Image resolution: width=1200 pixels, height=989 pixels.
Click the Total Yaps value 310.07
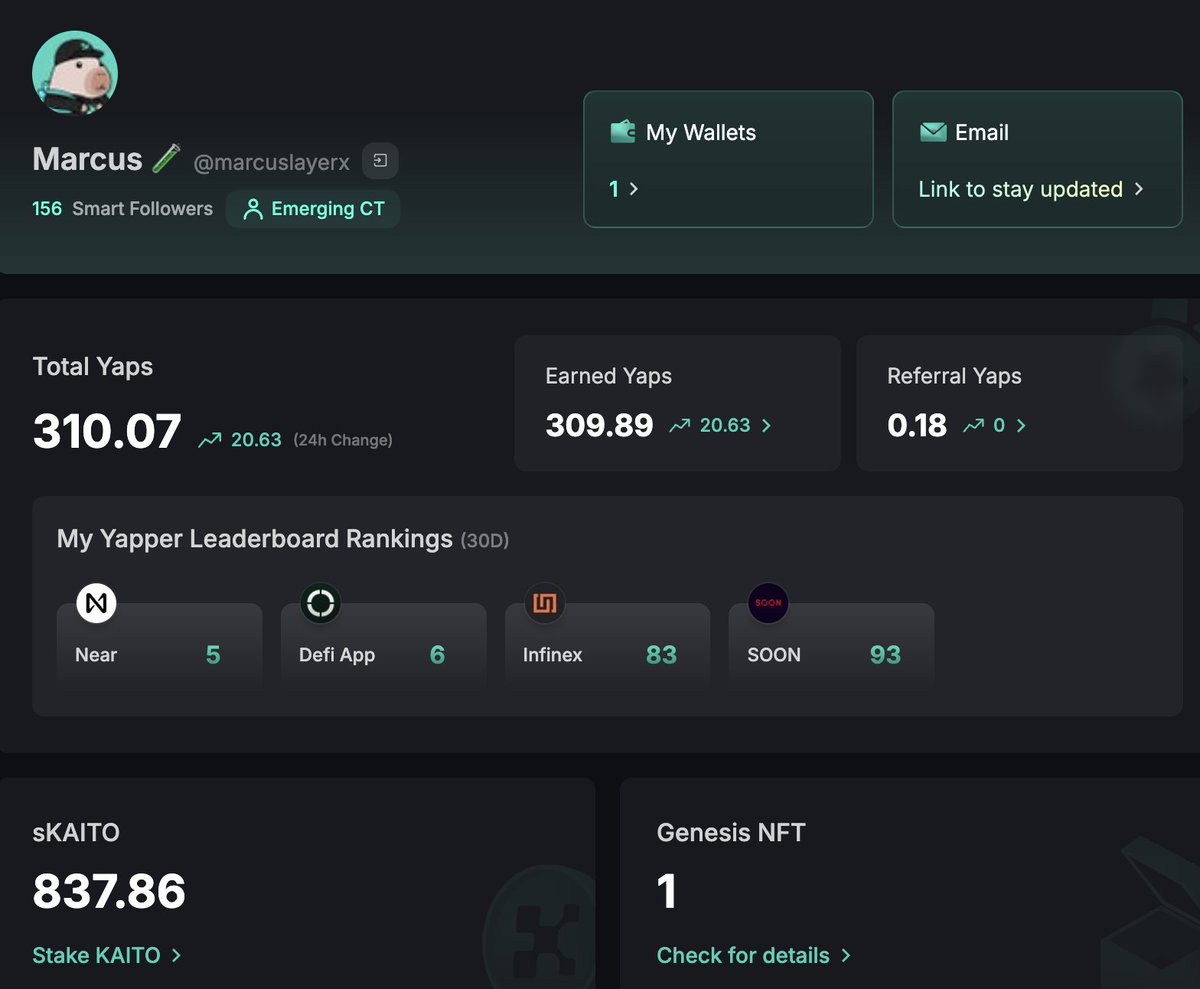pyautogui.click(x=107, y=432)
